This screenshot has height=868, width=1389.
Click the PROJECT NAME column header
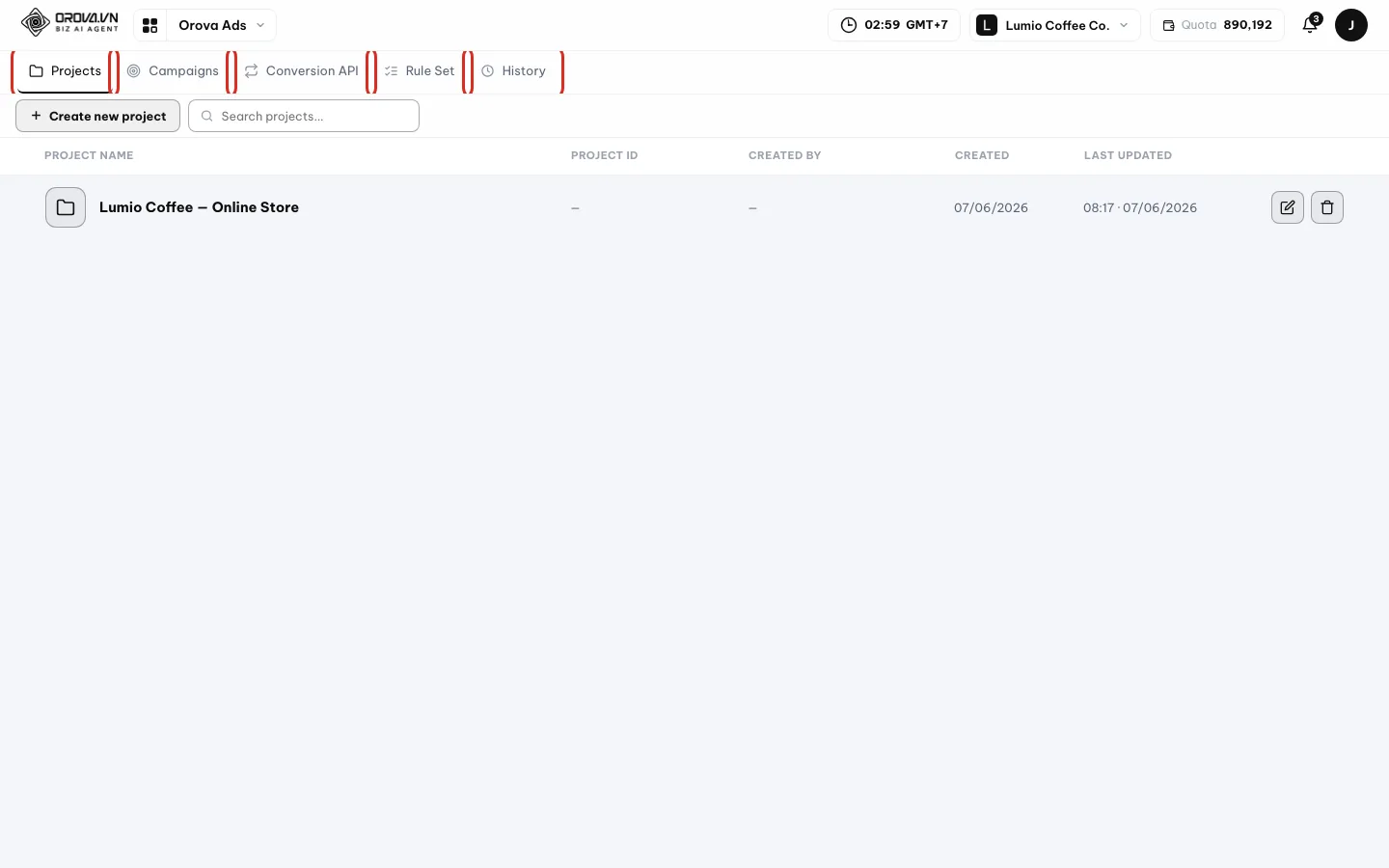tap(89, 155)
